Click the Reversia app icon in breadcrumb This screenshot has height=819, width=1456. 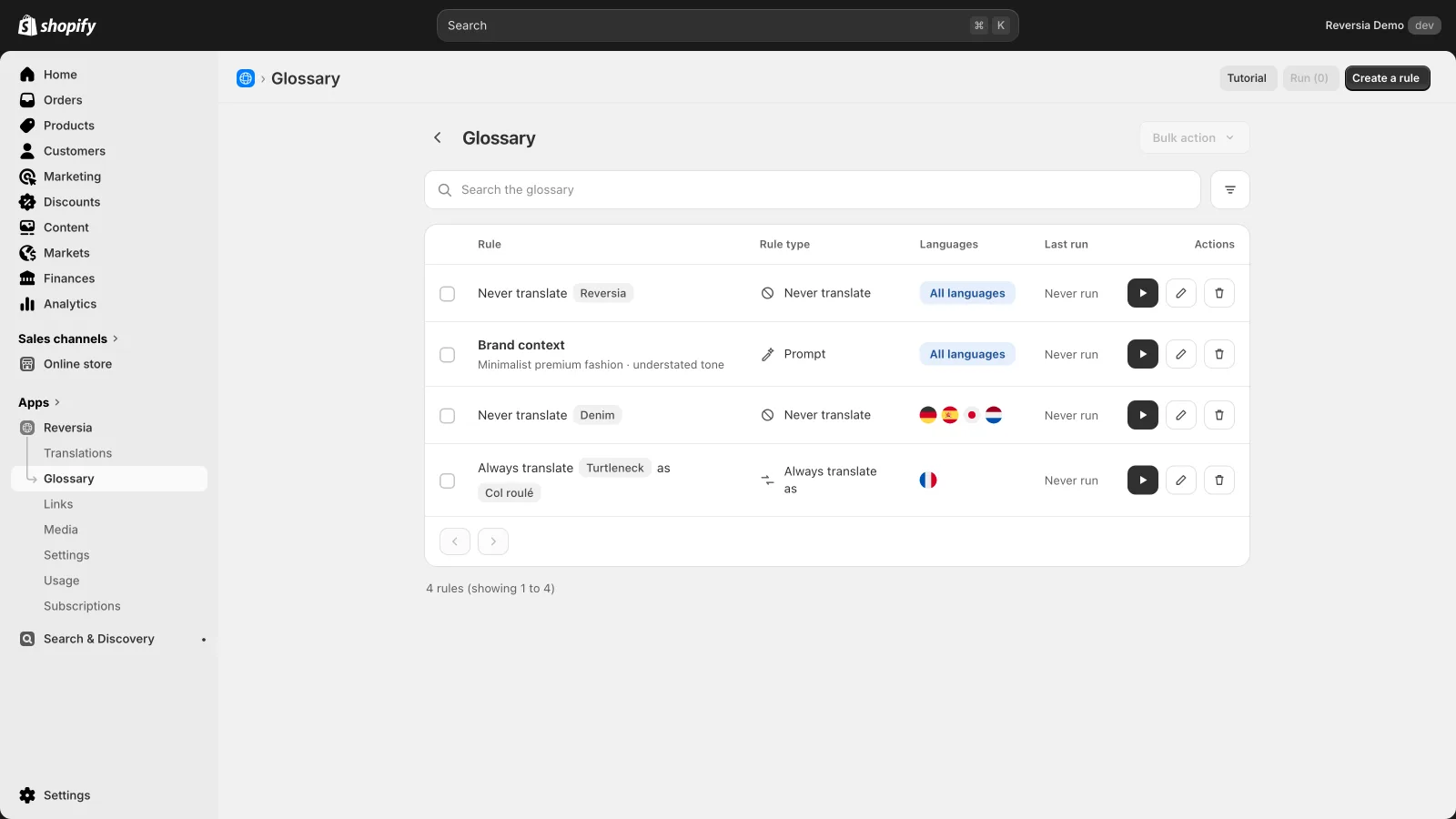click(246, 78)
